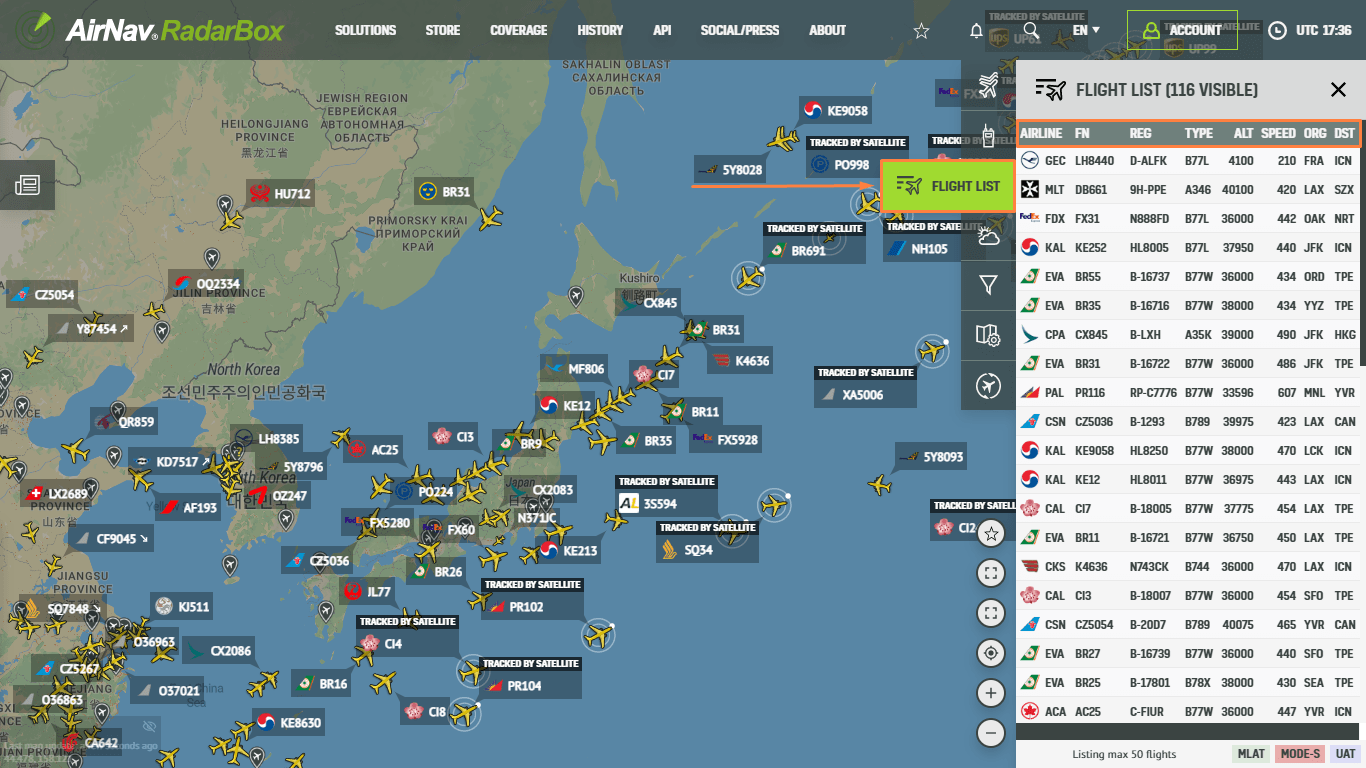Open map settings via the map-with-gear icon
The width and height of the screenshot is (1366, 768).
(989, 336)
